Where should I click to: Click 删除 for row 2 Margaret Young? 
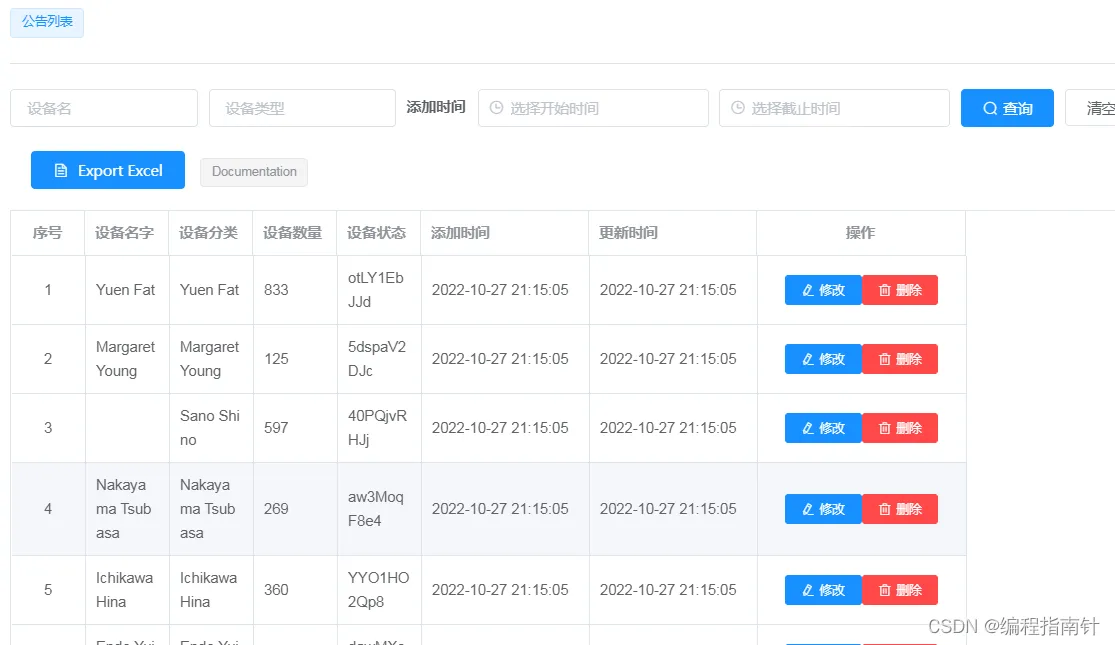click(900, 359)
